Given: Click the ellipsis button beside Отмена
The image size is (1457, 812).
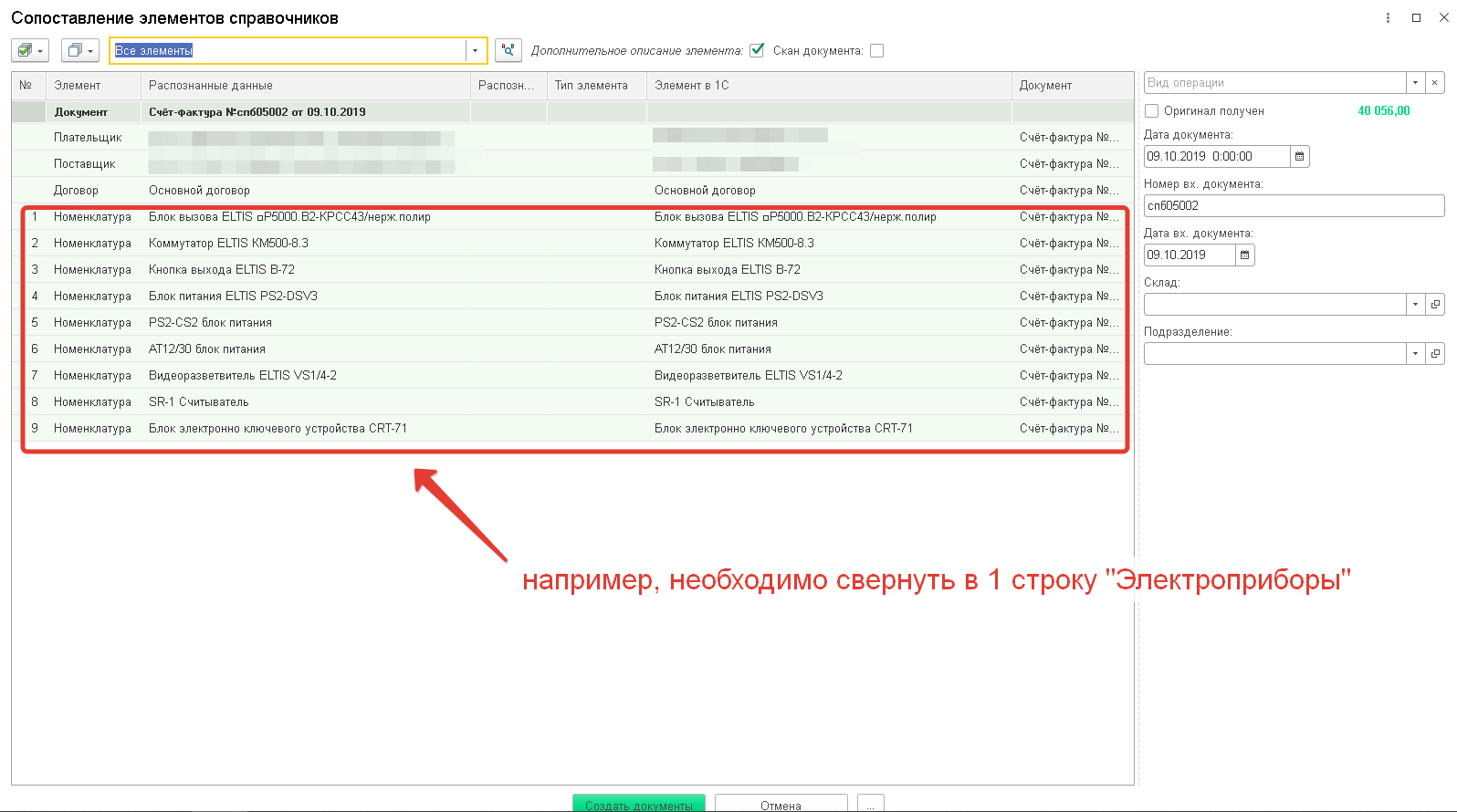Looking at the screenshot, I should point(871,804).
